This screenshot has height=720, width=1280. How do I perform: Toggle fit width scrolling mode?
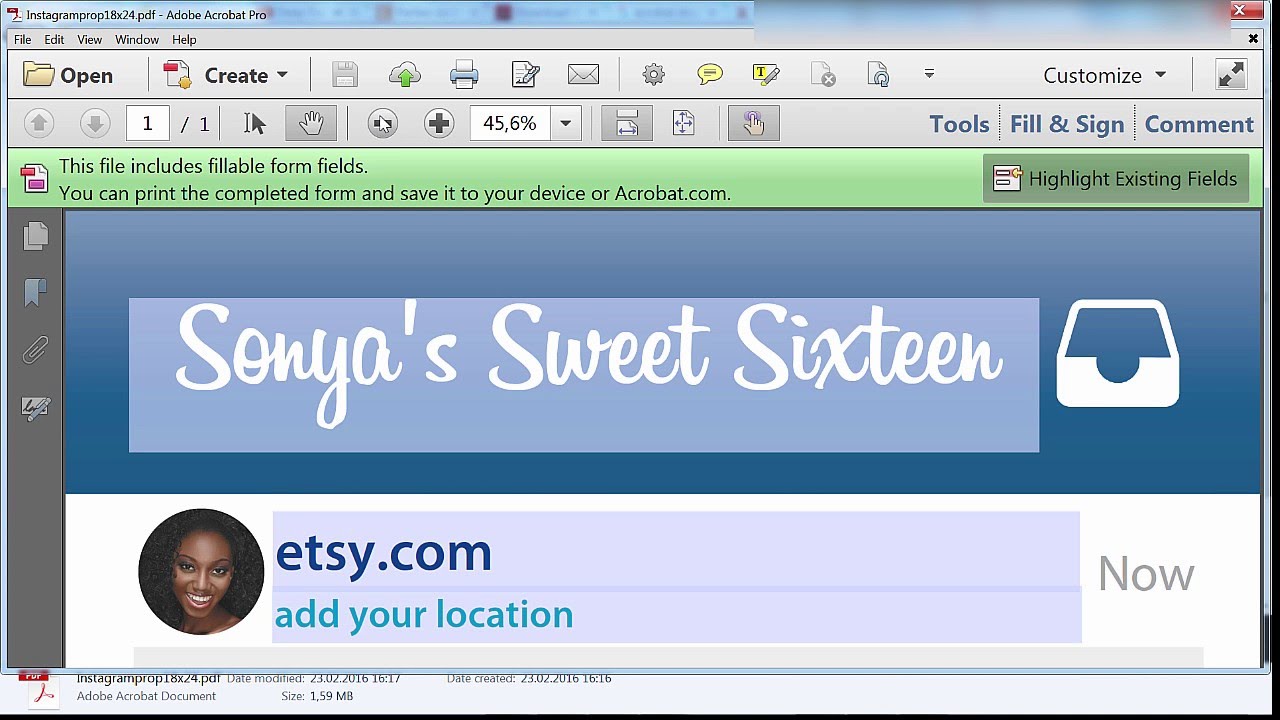[x=627, y=123]
